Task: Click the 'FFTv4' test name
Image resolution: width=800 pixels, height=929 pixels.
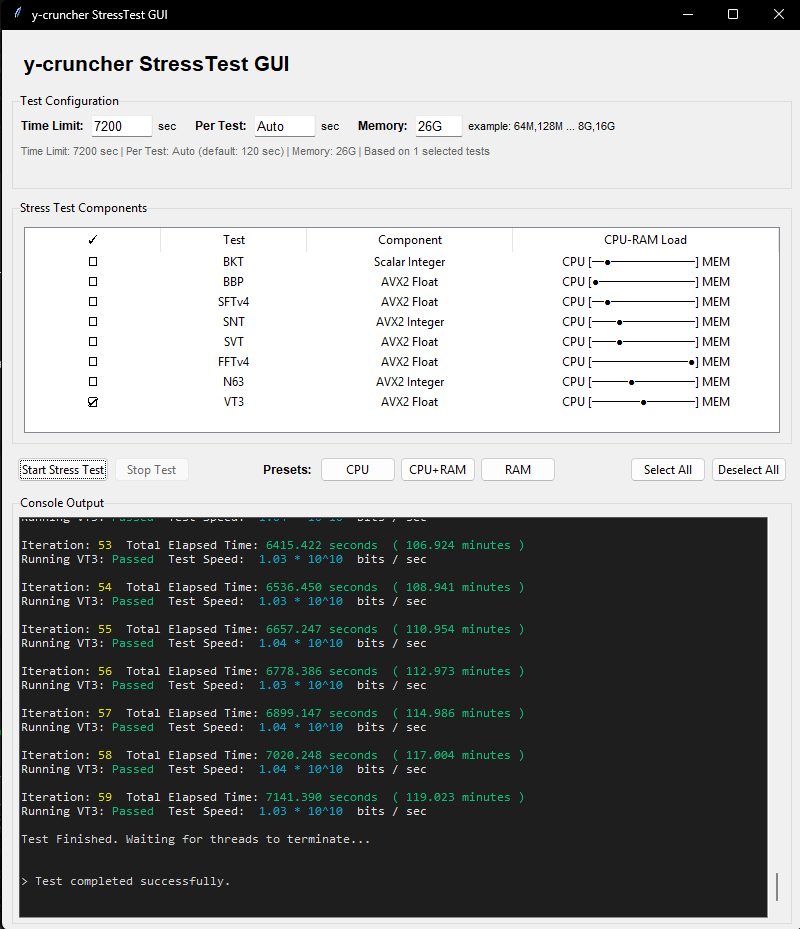Action: click(x=233, y=361)
